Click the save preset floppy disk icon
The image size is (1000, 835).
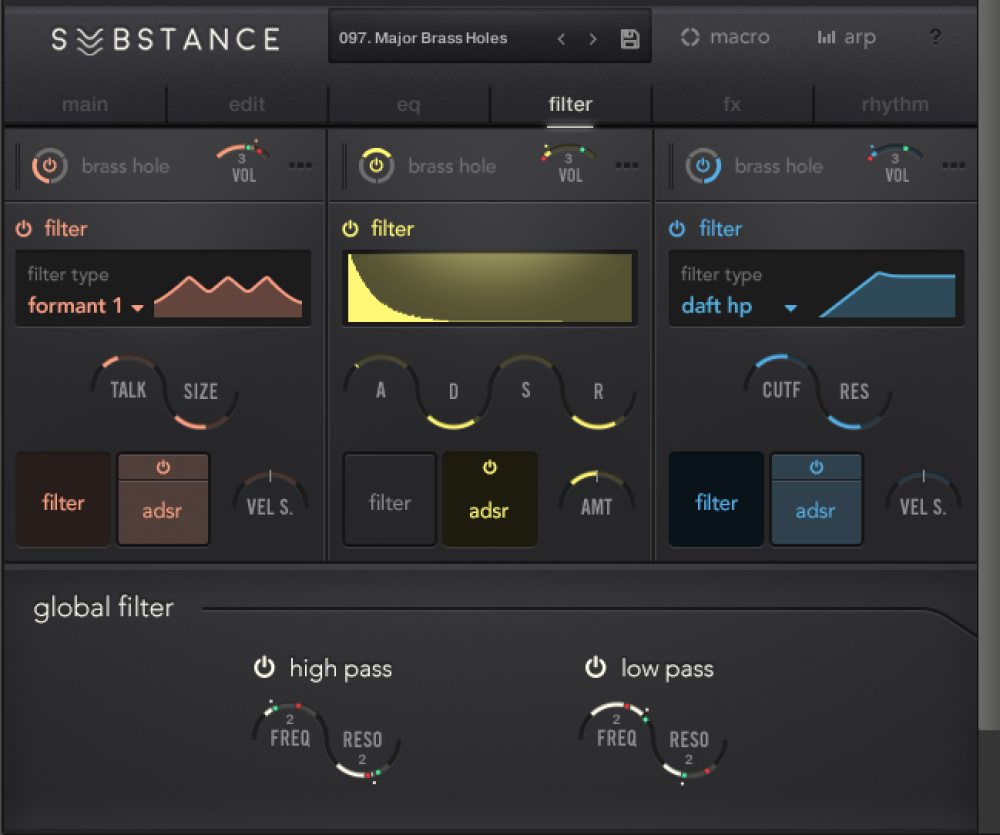pos(629,39)
